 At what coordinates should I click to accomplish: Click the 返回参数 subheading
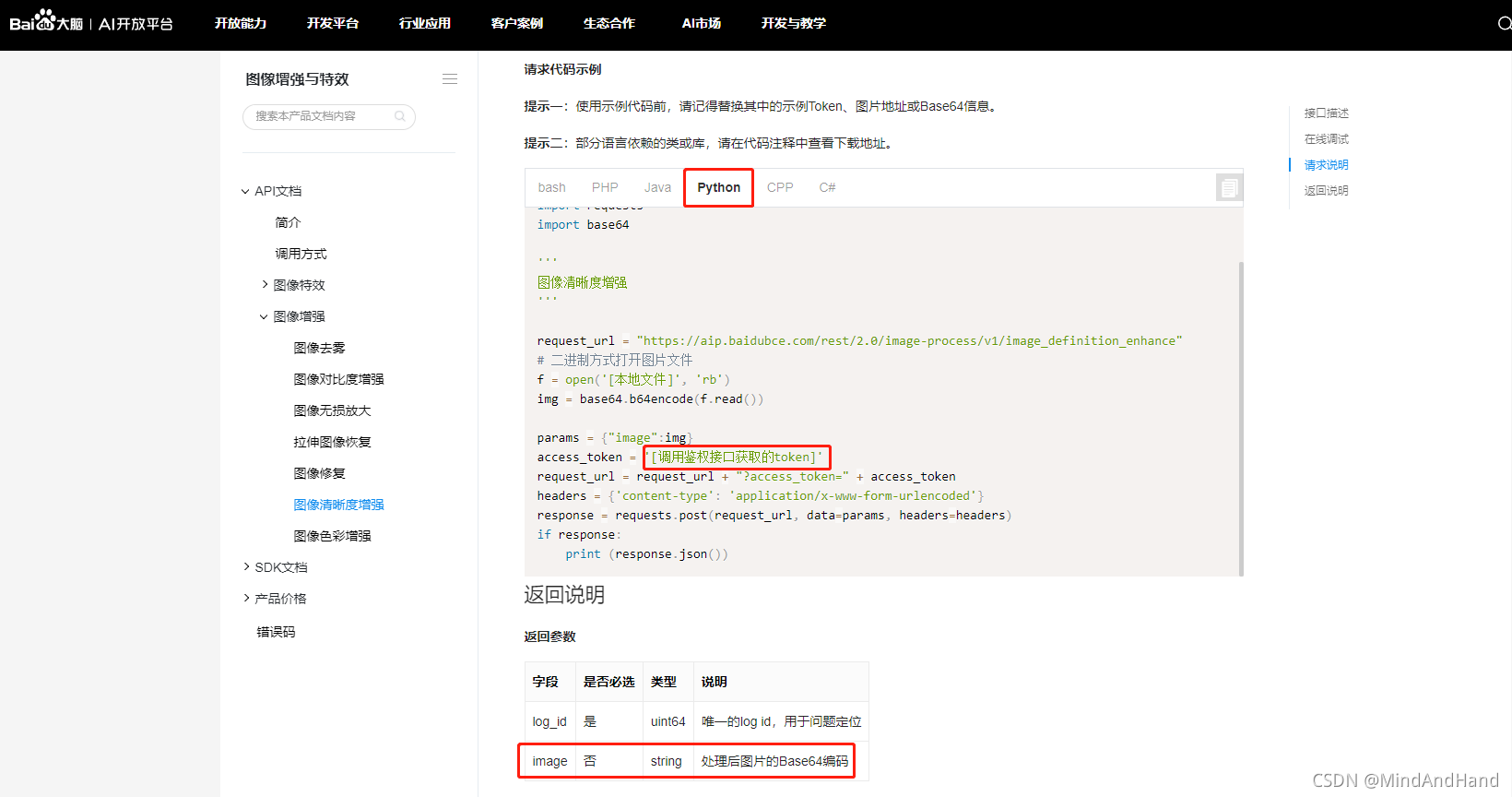tap(549, 636)
